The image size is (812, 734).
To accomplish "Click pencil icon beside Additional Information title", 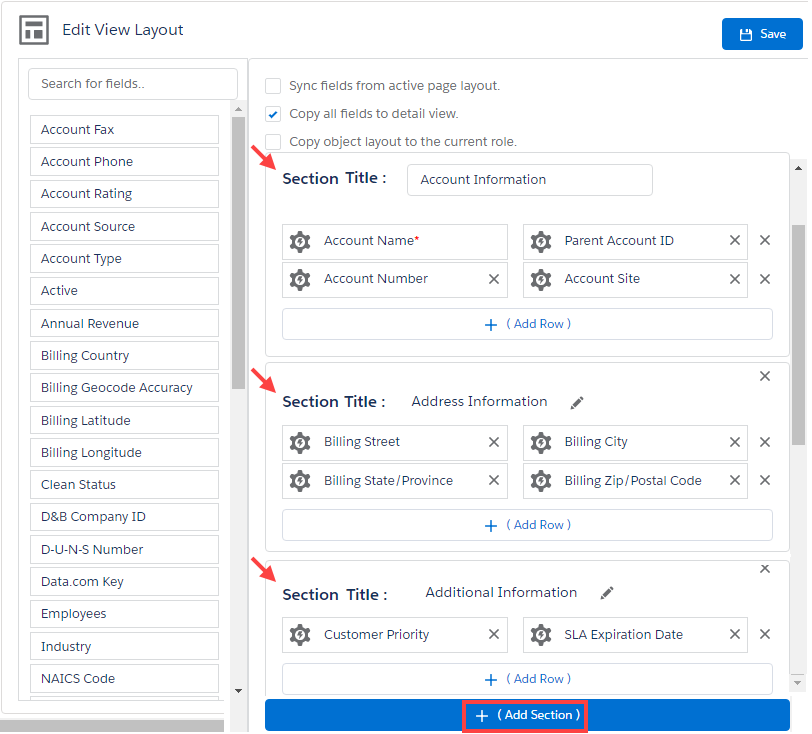I will [x=606, y=593].
